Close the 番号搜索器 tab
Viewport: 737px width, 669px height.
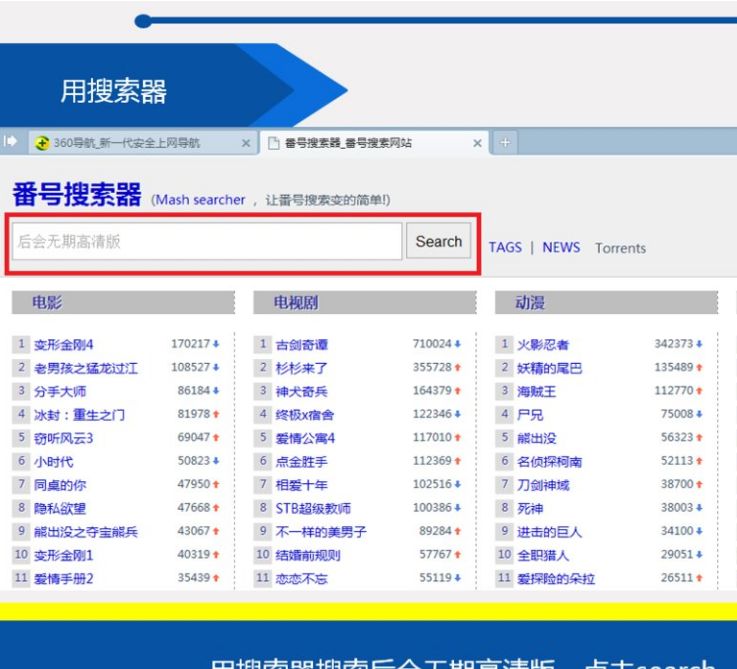[x=478, y=143]
